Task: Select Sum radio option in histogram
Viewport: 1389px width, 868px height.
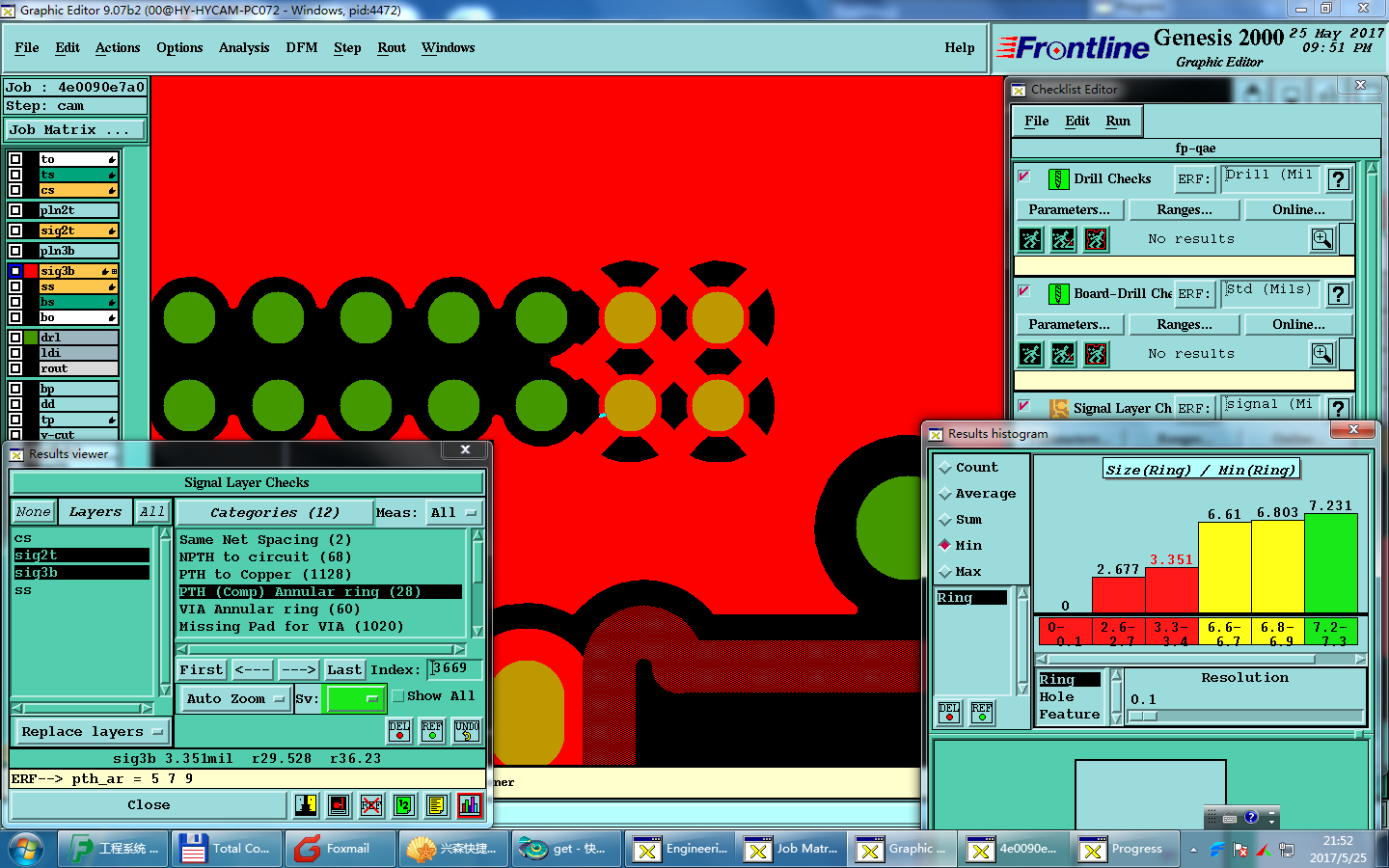Action: 945,520
